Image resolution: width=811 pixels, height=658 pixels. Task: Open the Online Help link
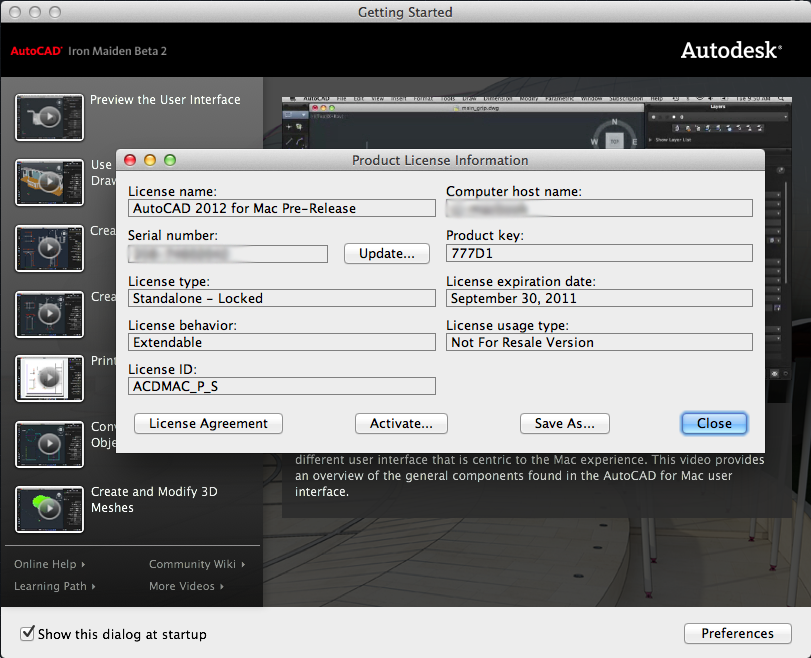point(50,564)
